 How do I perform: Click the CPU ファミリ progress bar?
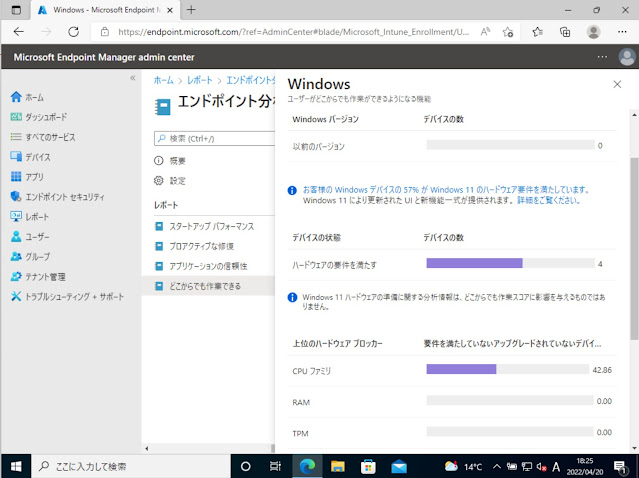508,369
